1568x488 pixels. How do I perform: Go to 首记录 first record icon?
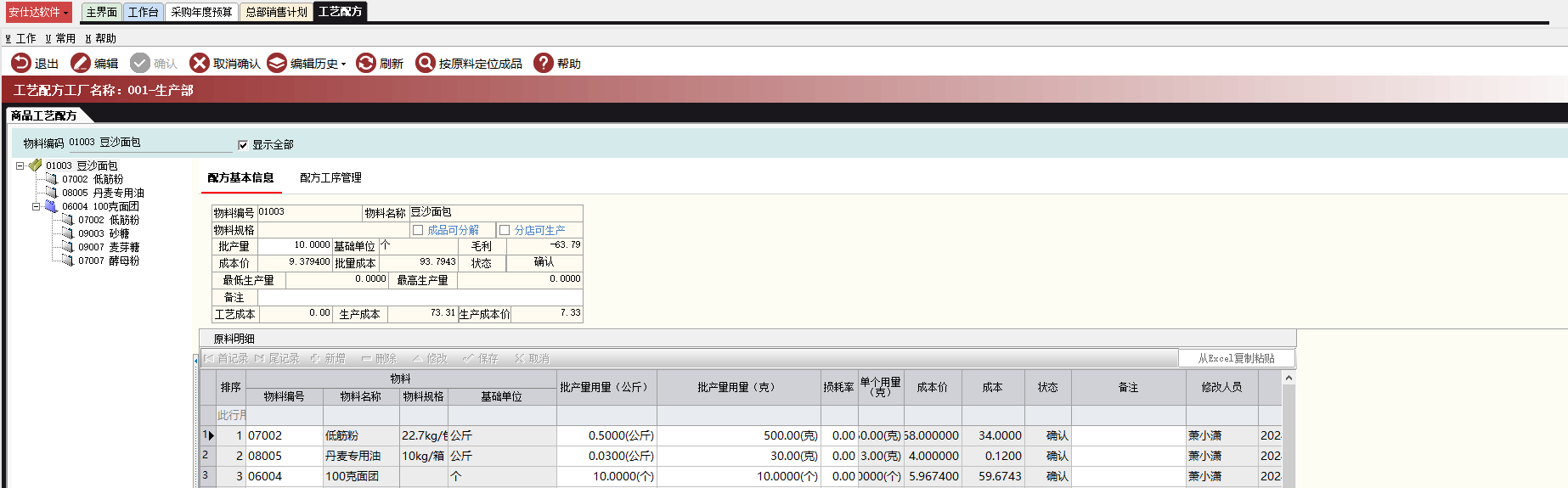[209, 358]
